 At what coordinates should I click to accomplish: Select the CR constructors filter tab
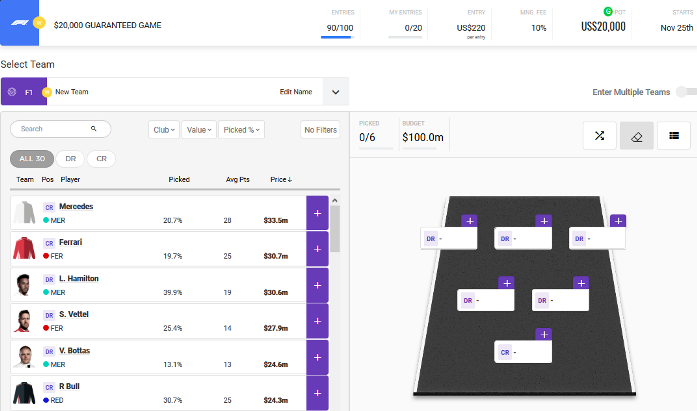[101, 159]
